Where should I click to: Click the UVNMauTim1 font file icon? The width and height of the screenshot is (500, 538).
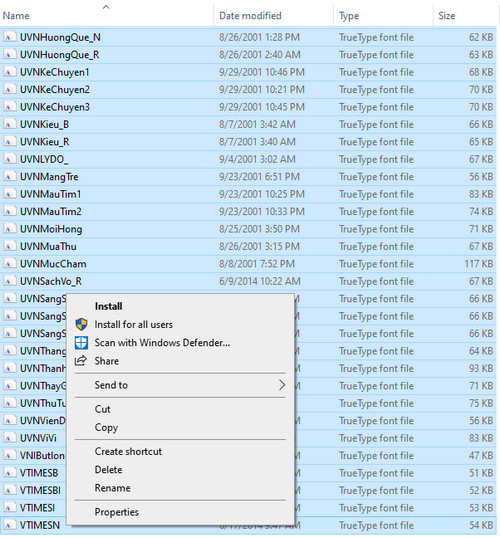10,194
